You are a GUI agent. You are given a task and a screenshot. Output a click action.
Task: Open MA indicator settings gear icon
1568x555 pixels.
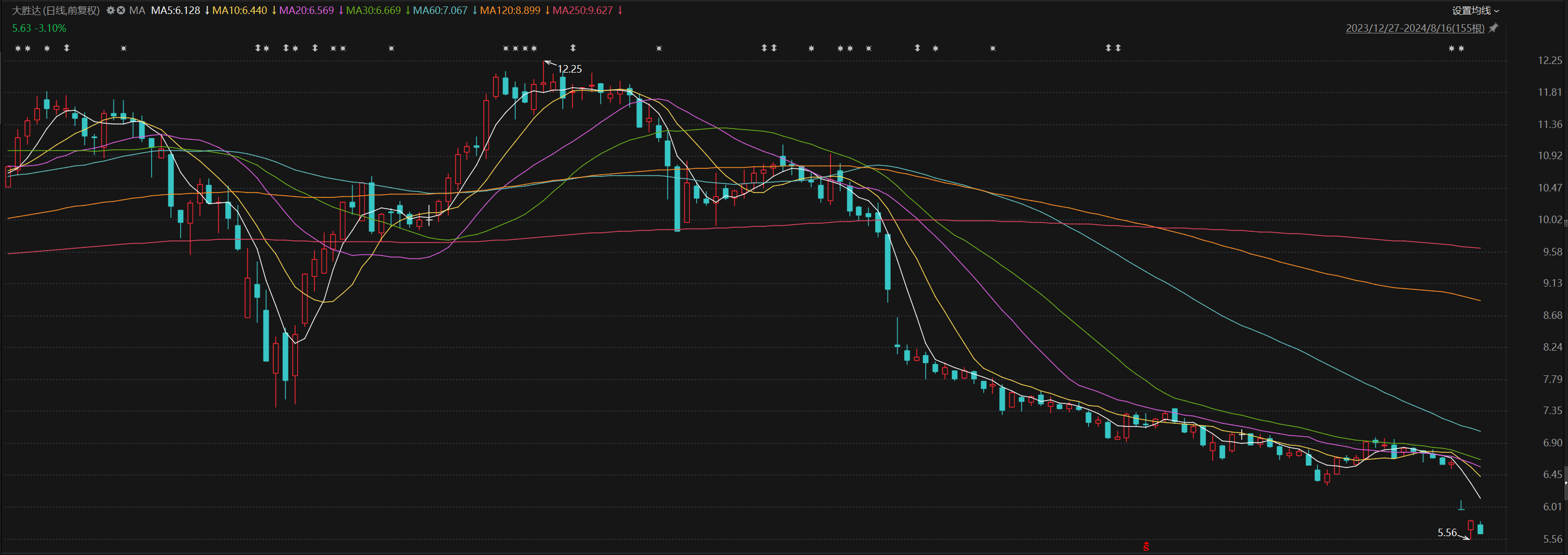coord(110,10)
